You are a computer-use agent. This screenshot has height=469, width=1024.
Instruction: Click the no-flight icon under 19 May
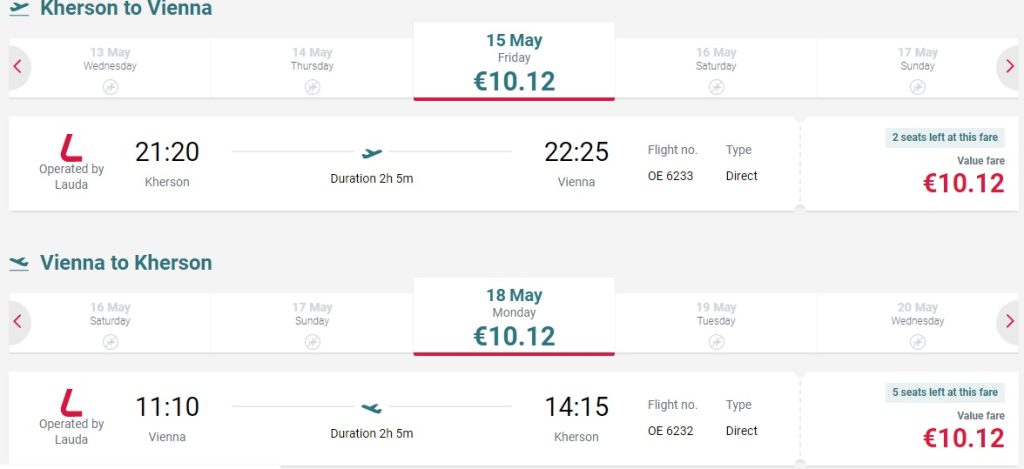pos(716,342)
